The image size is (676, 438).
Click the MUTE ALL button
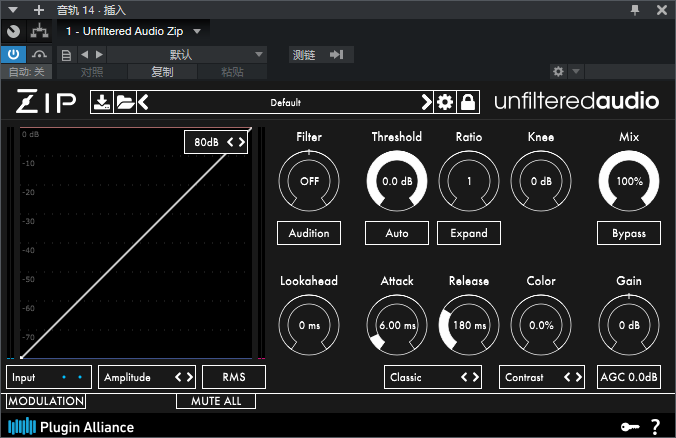(x=216, y=401)
